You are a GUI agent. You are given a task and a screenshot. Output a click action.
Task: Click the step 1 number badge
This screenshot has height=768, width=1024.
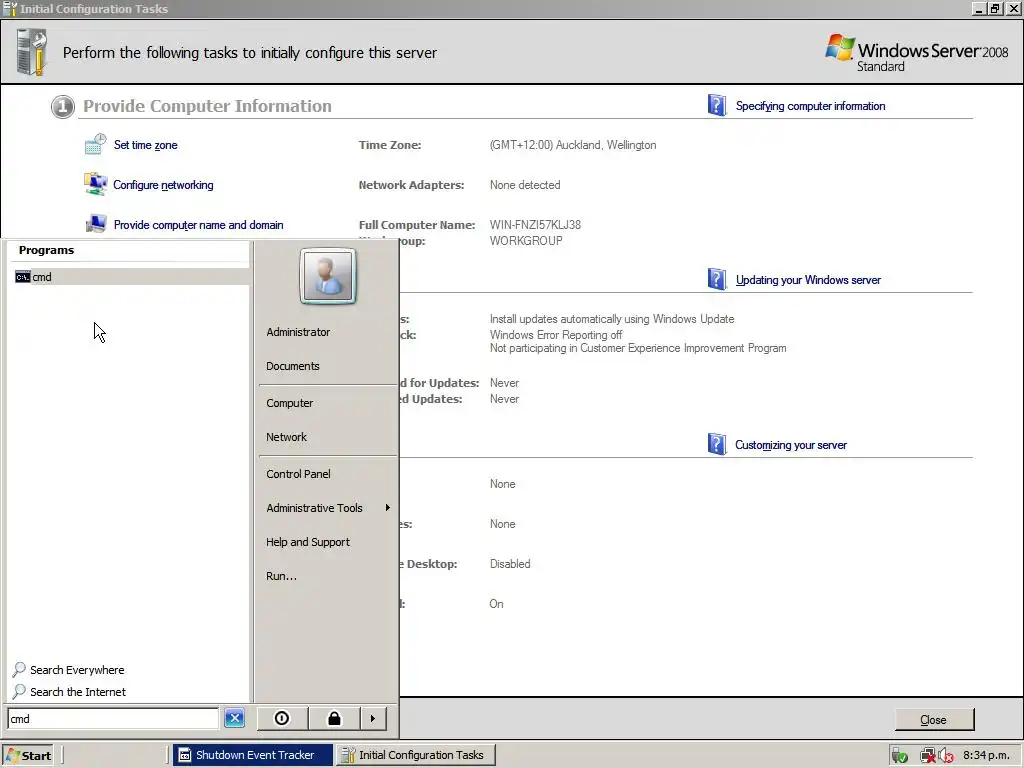coord(63,106)
